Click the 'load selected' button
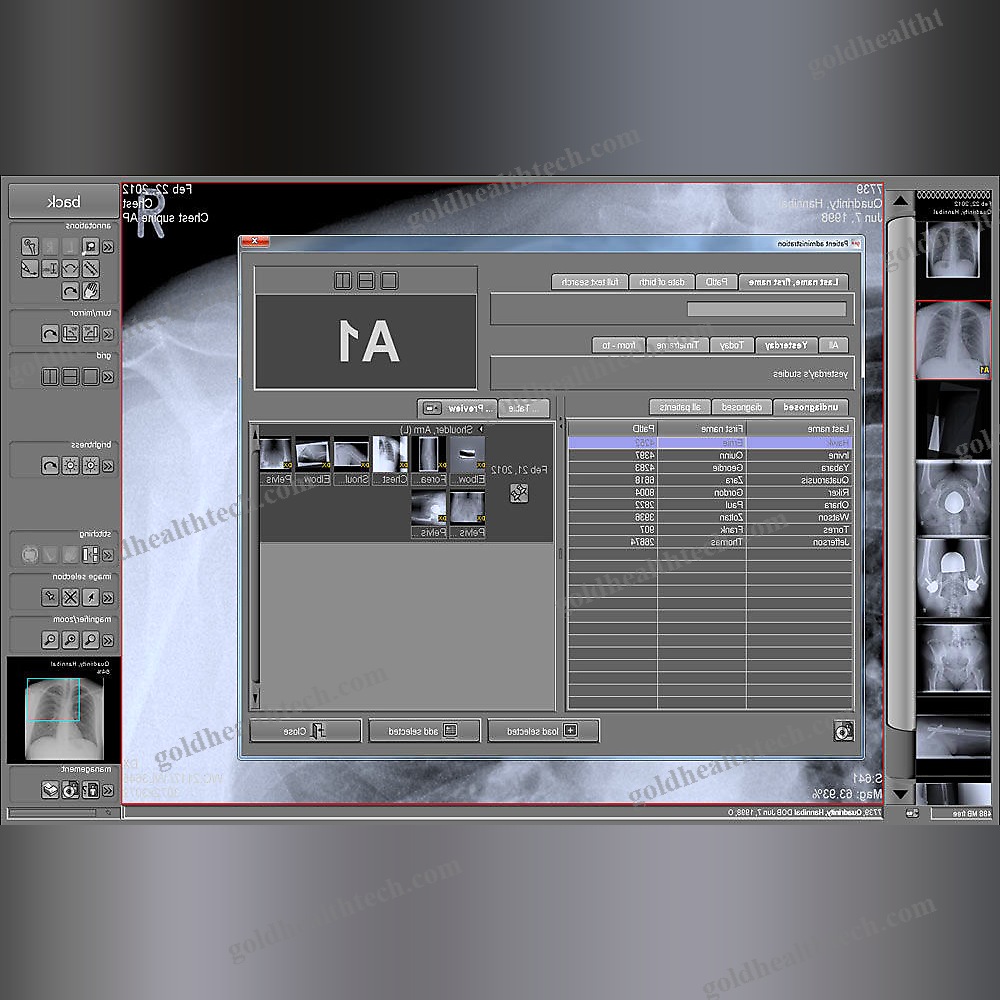 tap(543, 731)
